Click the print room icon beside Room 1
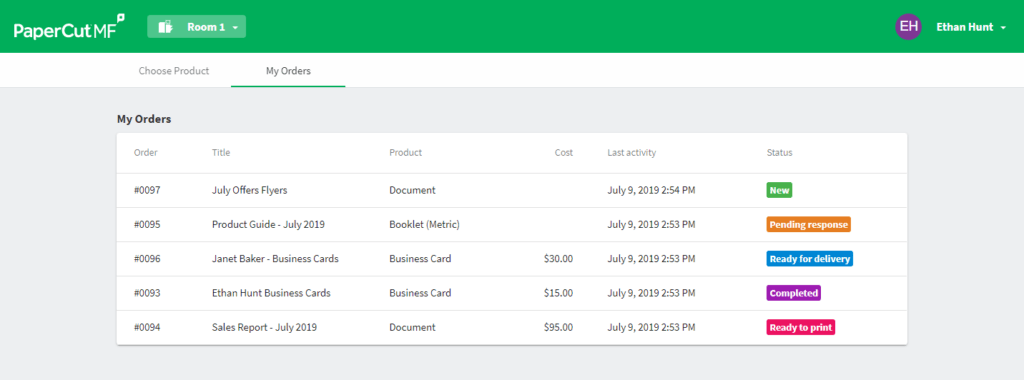This screenshot has width=1024, height=380. tap(166, 27)
